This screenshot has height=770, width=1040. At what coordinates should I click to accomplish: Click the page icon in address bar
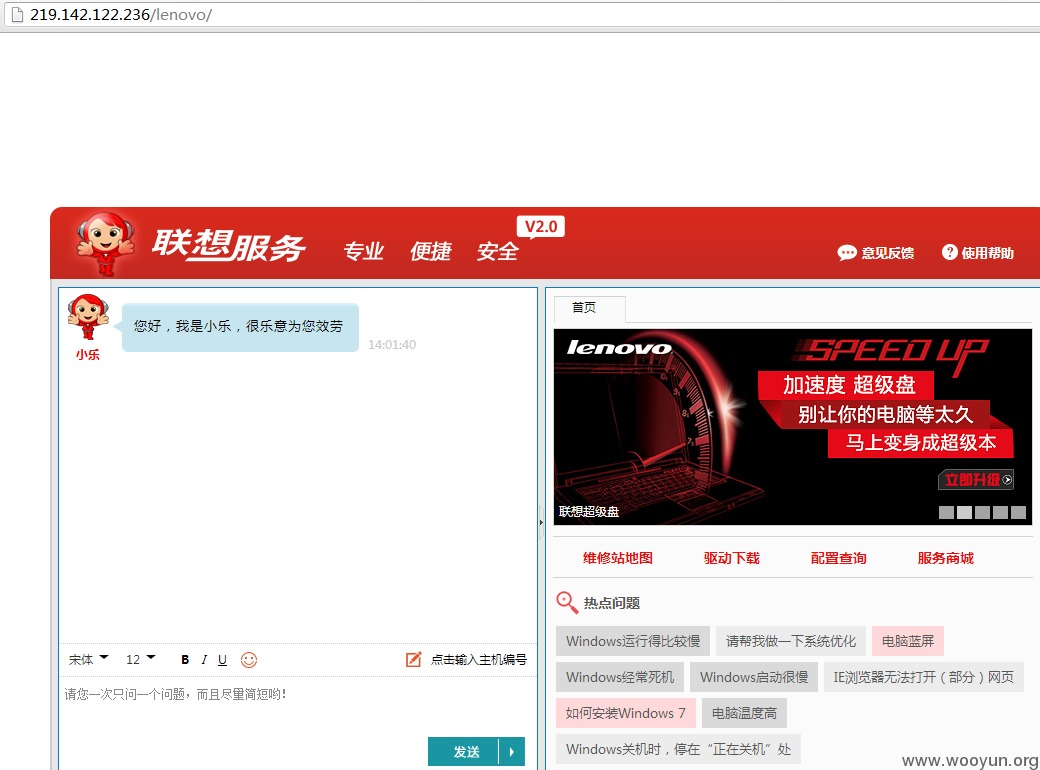pos(17,14)
